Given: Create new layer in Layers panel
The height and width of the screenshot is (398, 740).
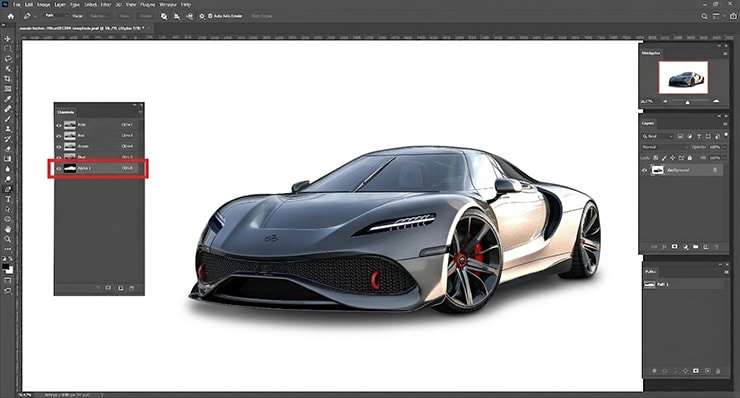Looking at the screenshot, I should point(706,247).
